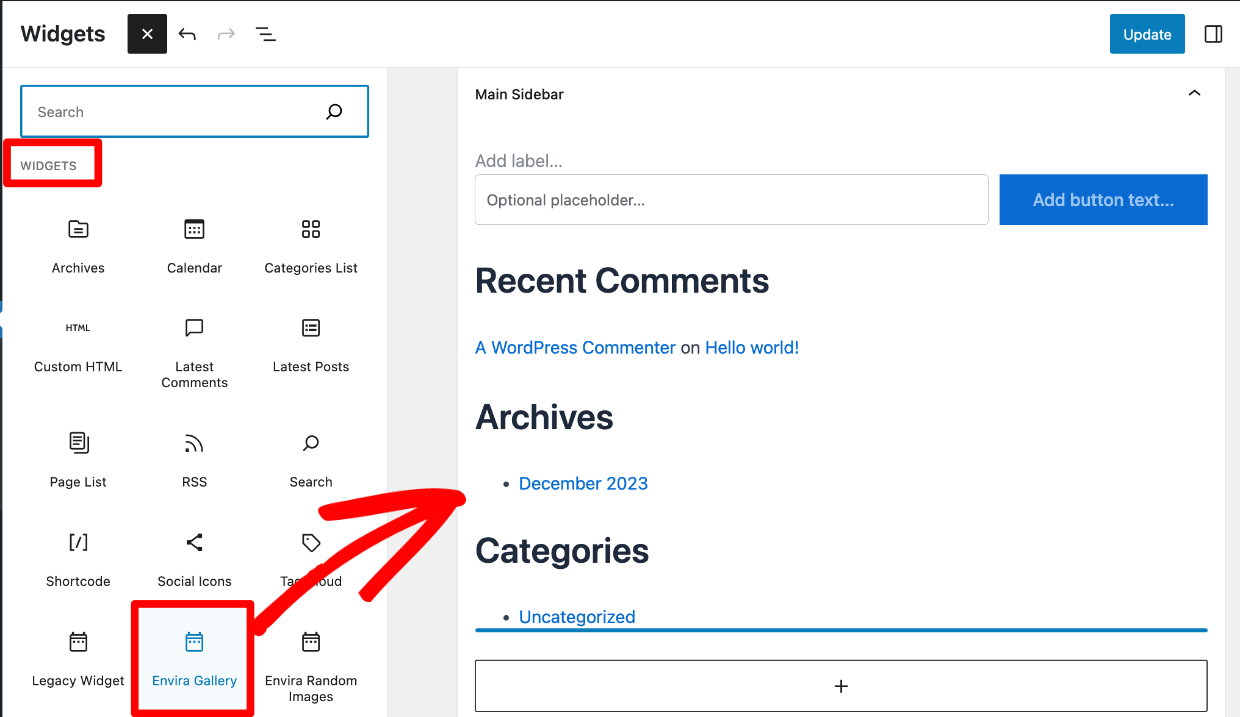Insert a Custom HTML widget
The width and height of the screenshot is (1240, 717).
point(78,345)
